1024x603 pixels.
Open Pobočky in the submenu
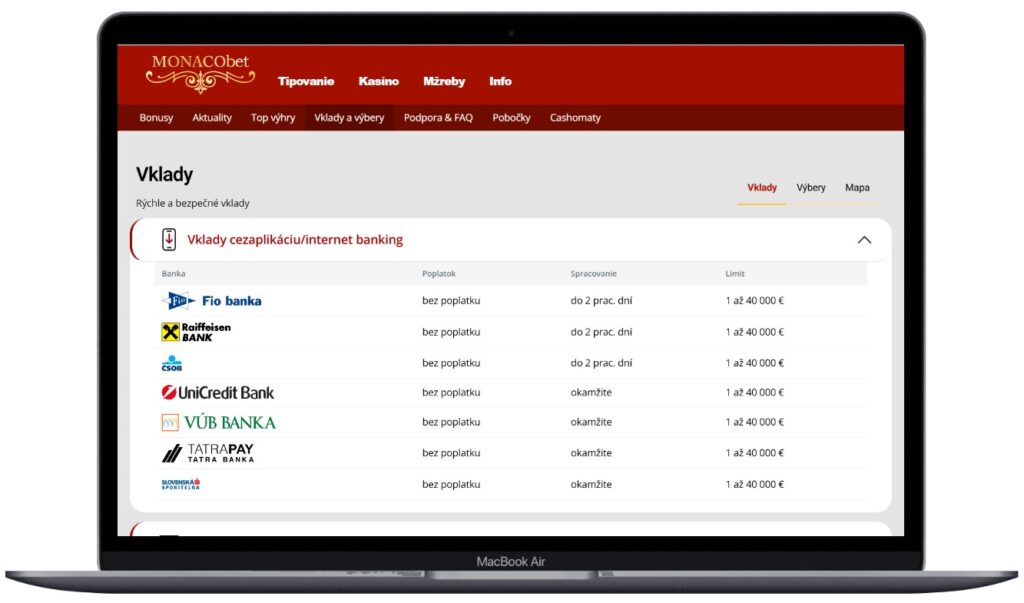[x=511, y=118]
